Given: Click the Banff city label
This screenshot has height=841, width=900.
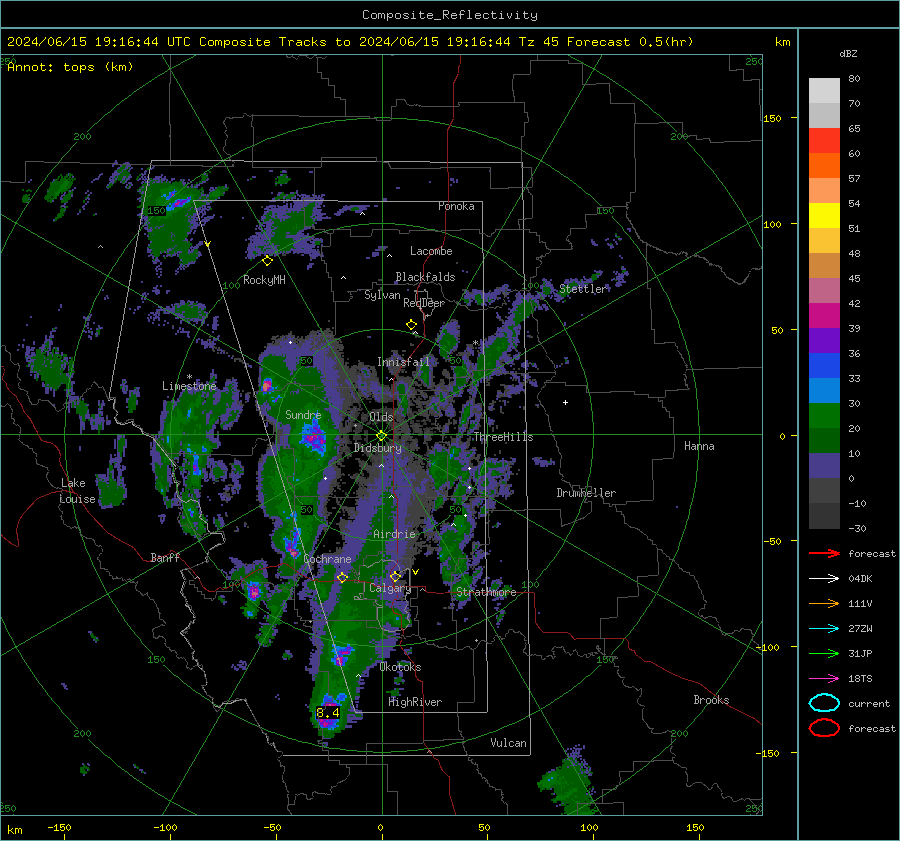Looking at the screenshot, I should click(x=165, y=558).
